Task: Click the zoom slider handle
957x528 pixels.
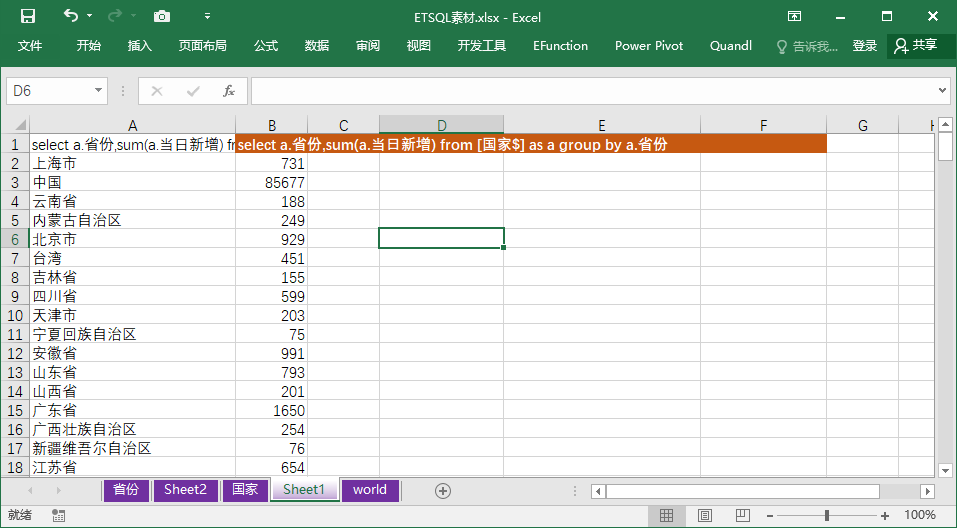Action: pyautogui.click(x=826, y=515)
